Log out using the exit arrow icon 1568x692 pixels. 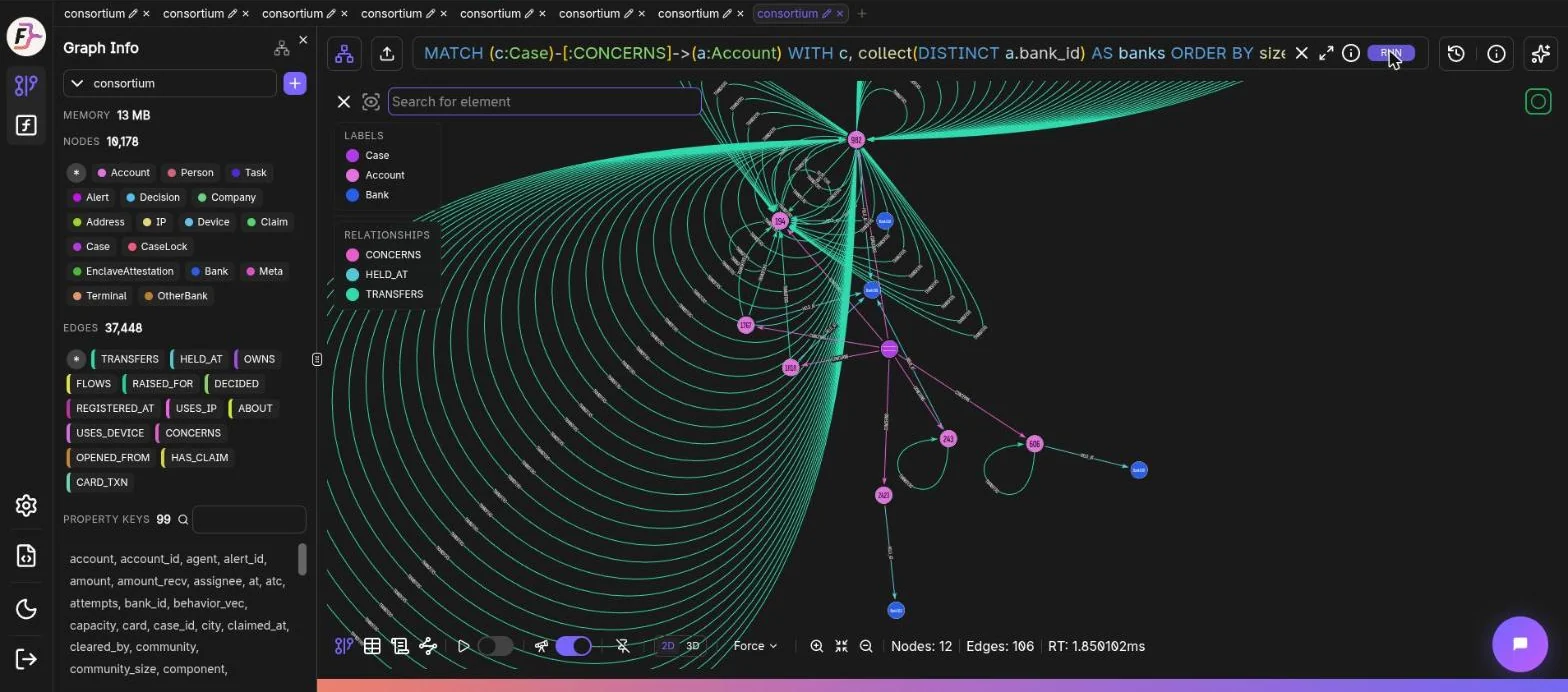tap(26, 658)
